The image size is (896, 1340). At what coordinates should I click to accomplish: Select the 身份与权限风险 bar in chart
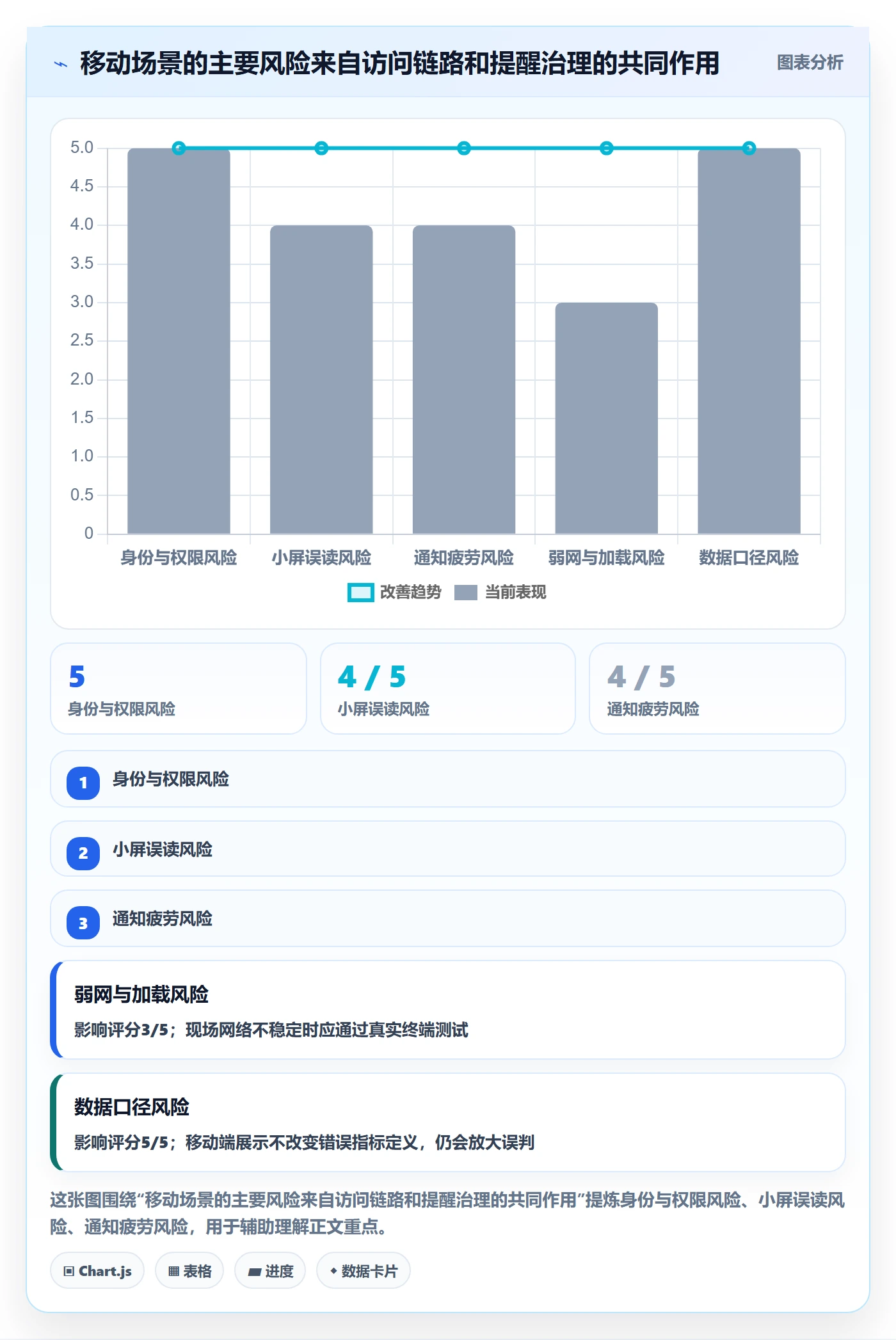(x=179, y=341)
